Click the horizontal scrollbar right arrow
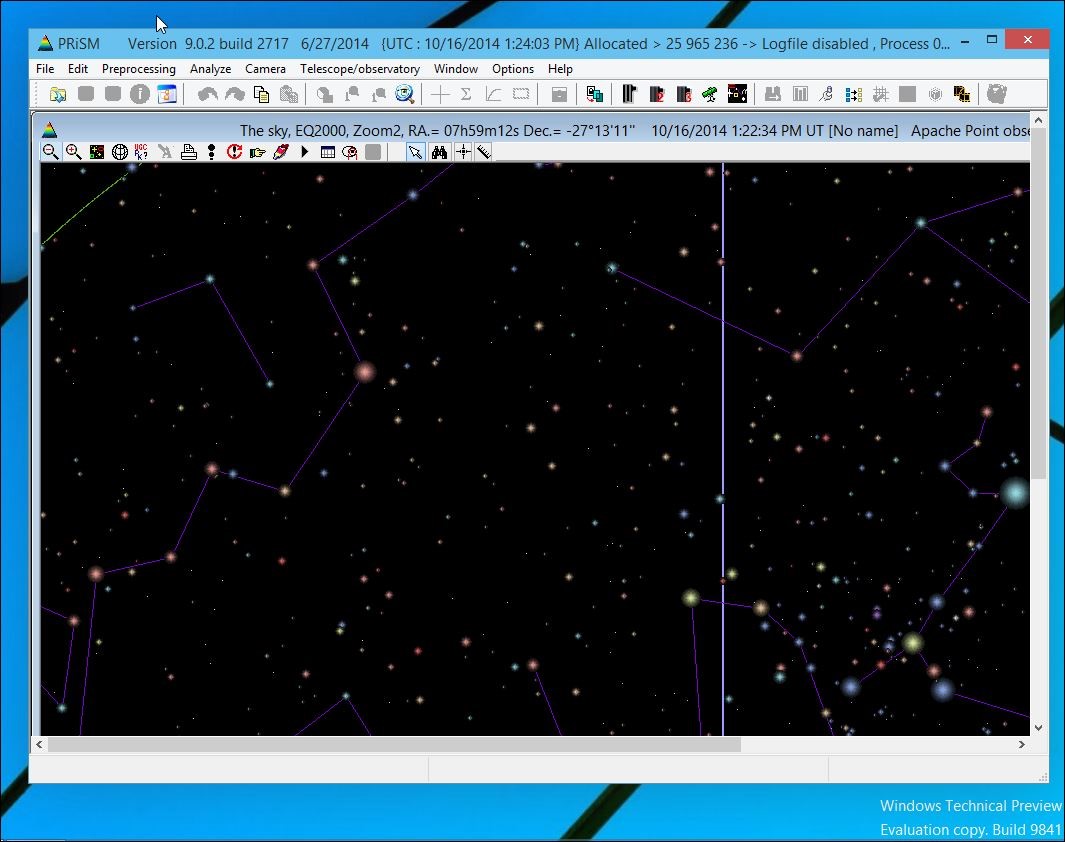This screenshot has height=842, width=1065. click(x=1022, y=745)
